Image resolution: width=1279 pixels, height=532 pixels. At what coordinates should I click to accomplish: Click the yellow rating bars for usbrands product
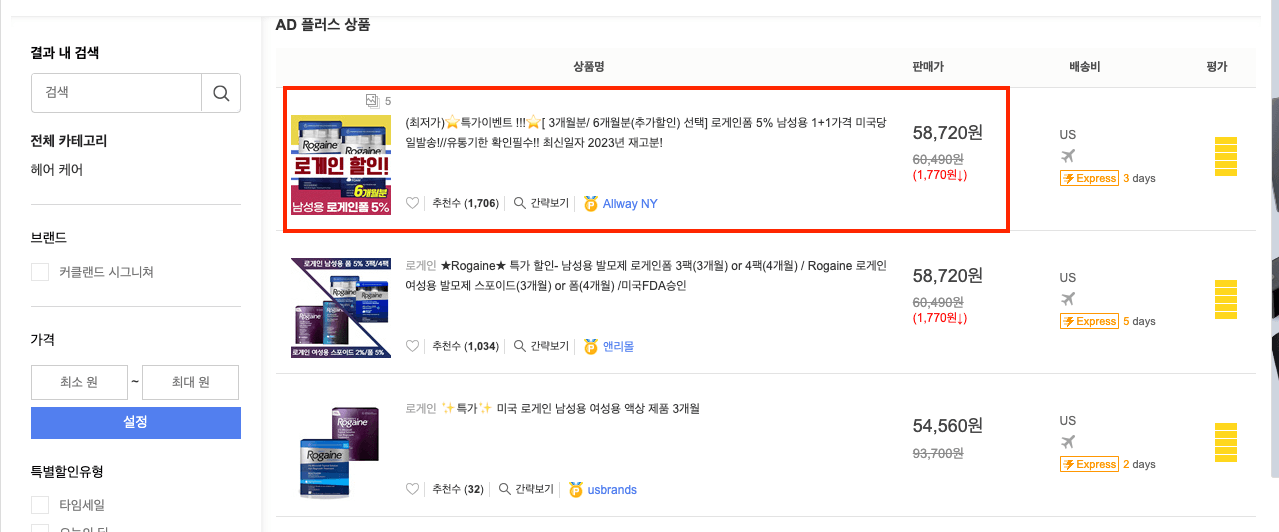1226,444
